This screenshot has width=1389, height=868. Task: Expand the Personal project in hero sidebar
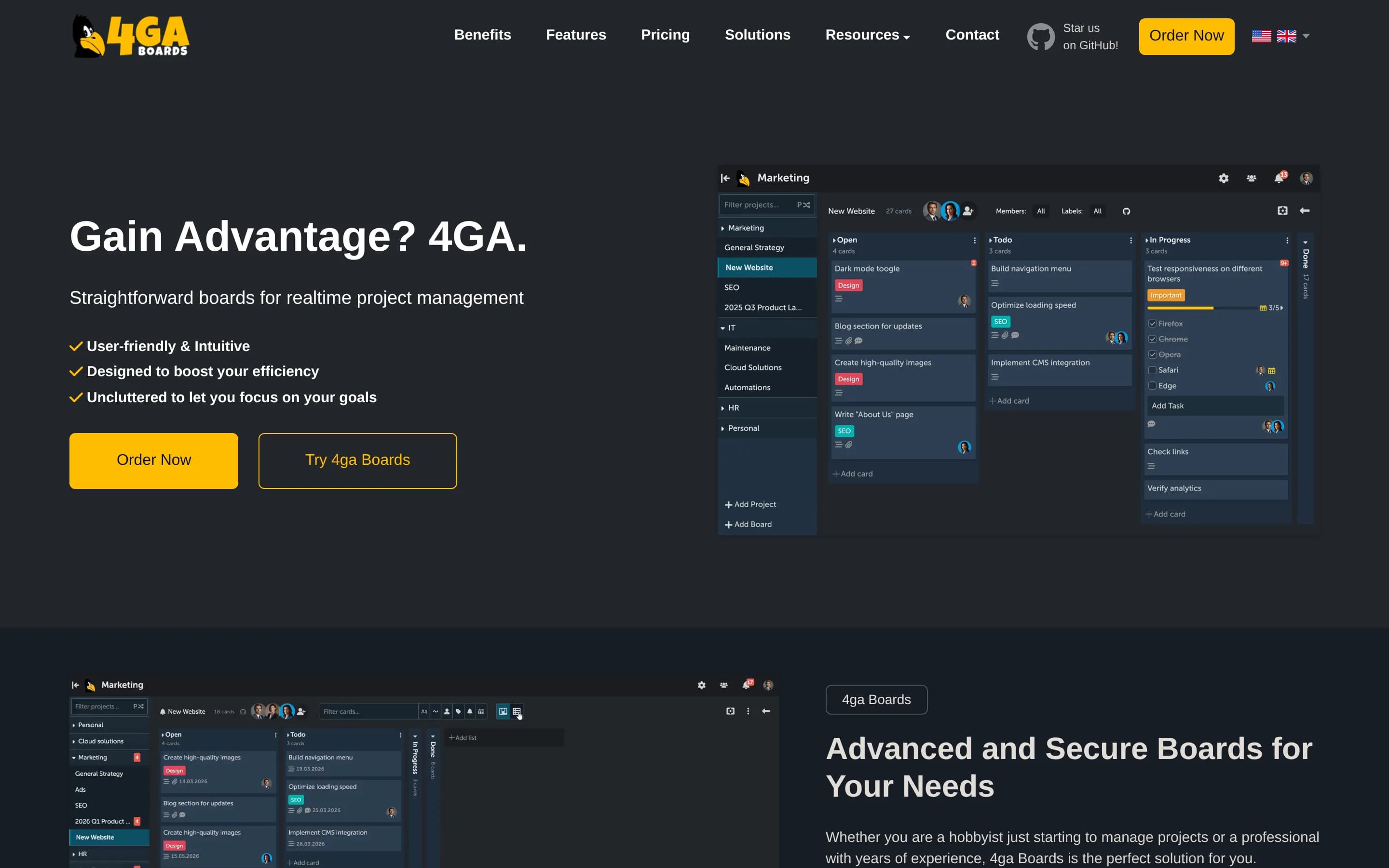pos(722,429)
